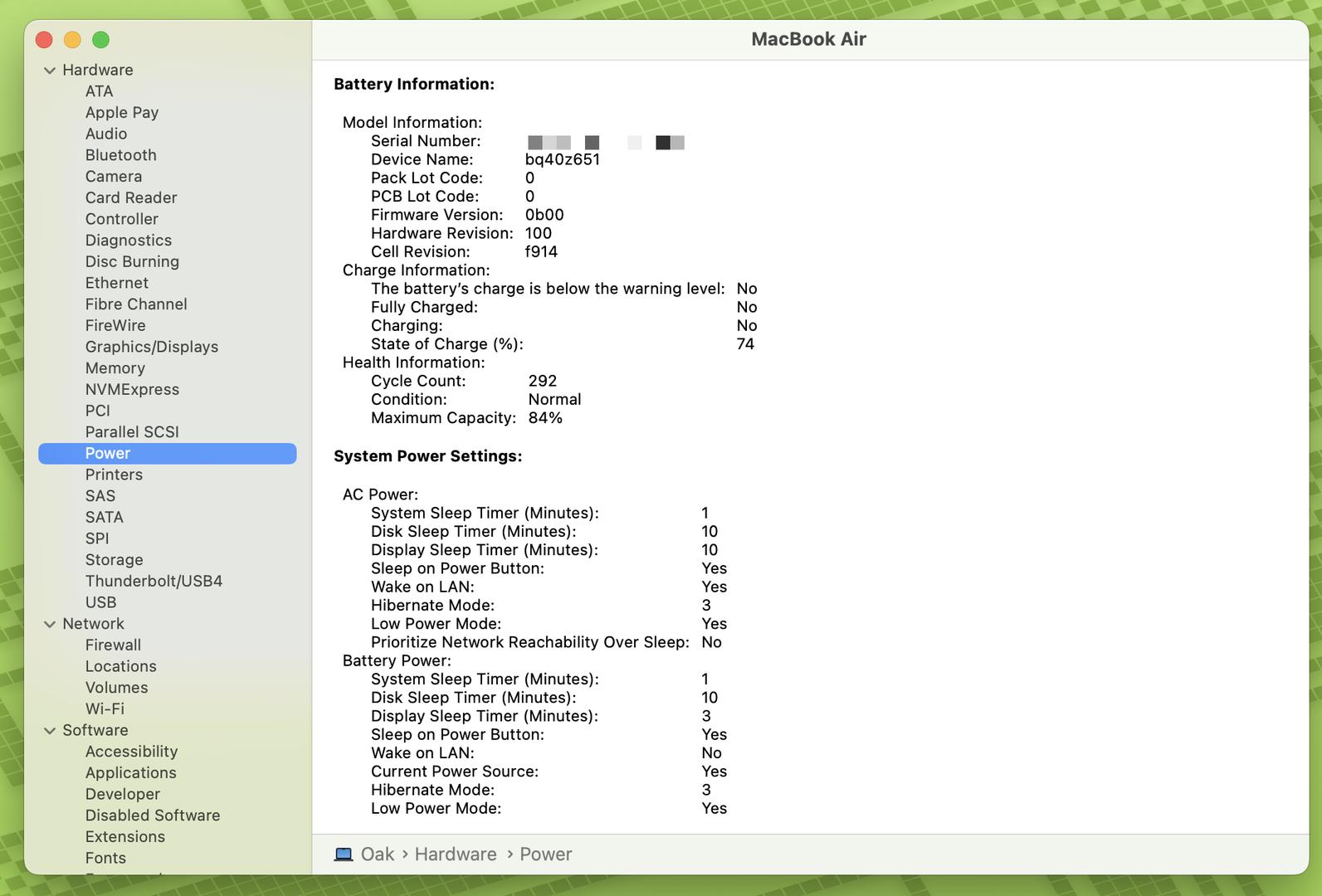Click the Hardware category label

[x=98, y=70]
